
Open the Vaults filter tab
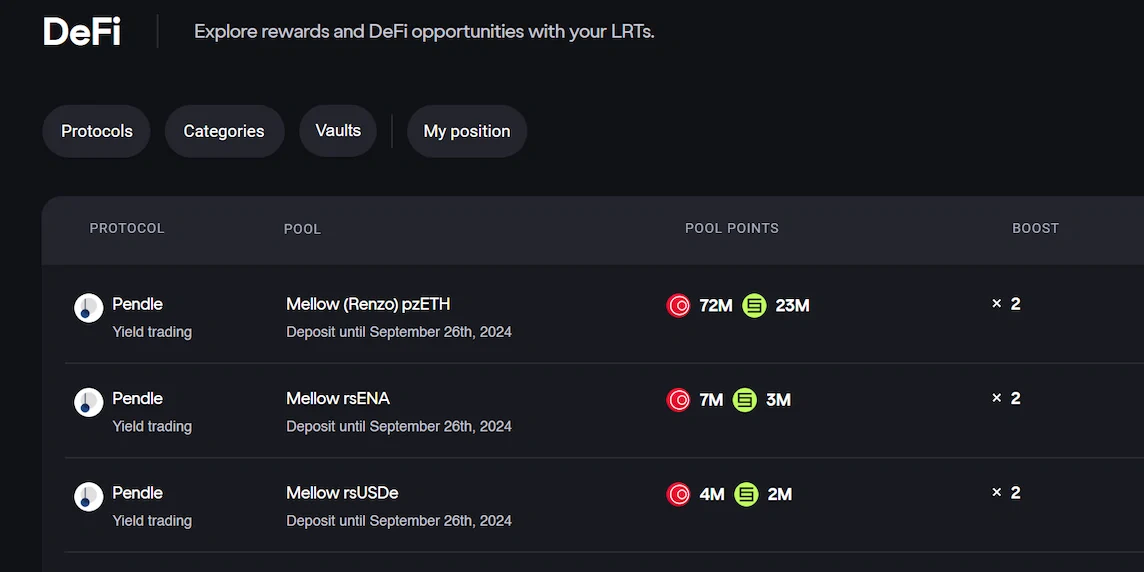click(x=338, y=131)
